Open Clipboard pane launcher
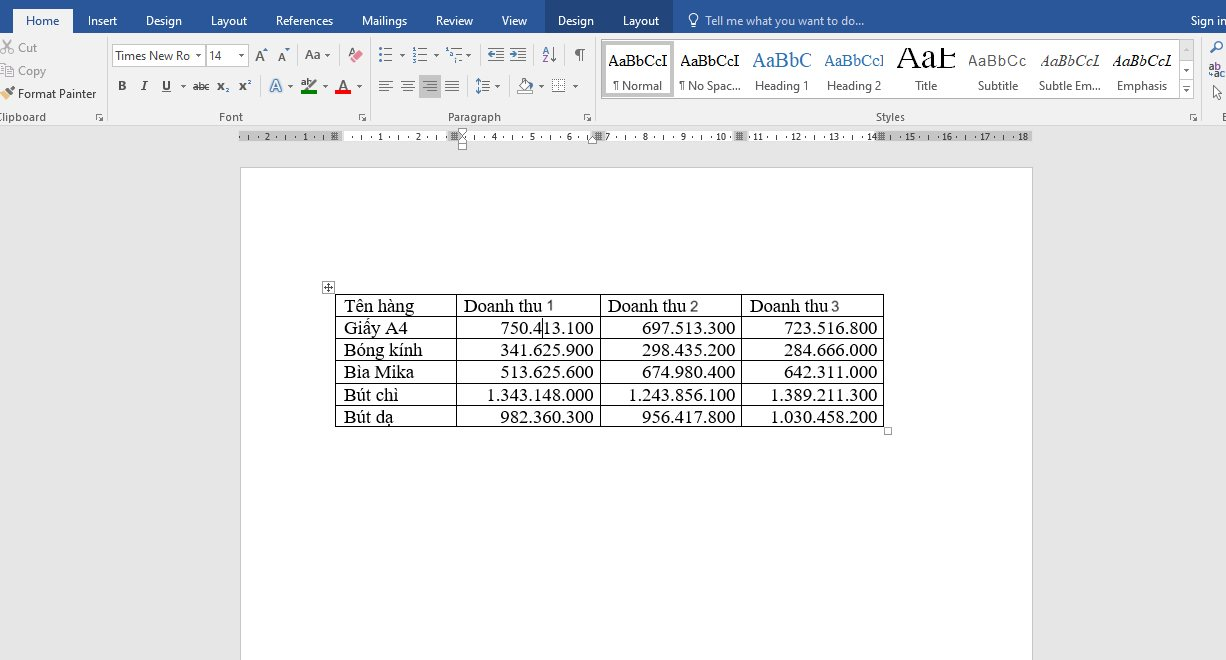 point(99,118)
